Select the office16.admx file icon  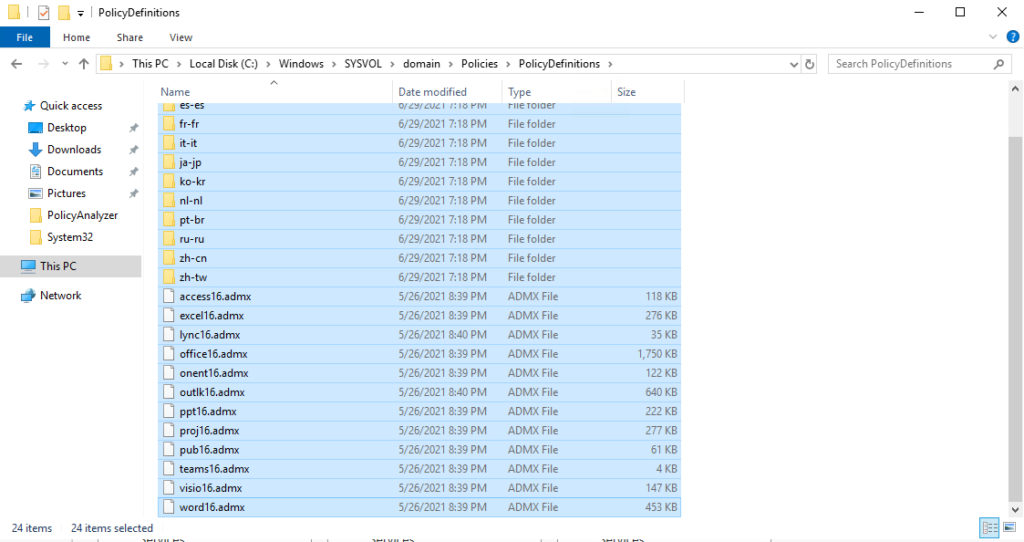coord(168,354)
